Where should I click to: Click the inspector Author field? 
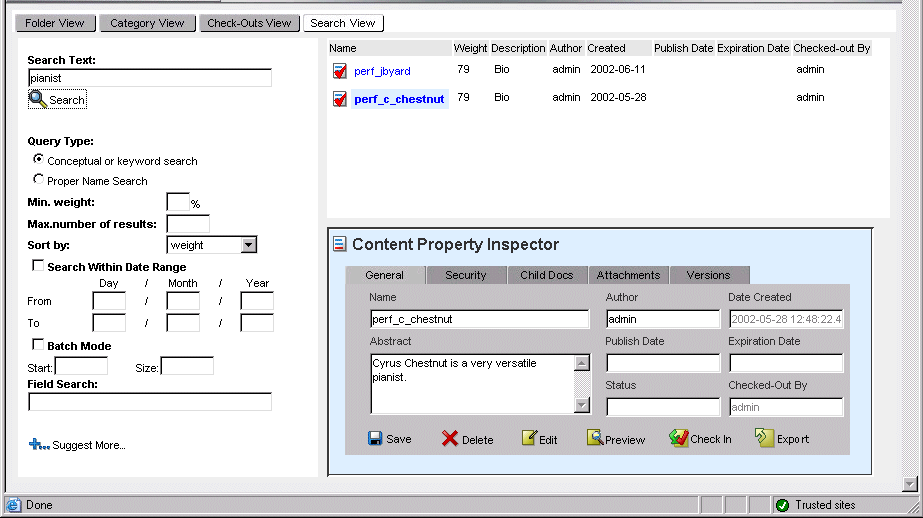663,318
